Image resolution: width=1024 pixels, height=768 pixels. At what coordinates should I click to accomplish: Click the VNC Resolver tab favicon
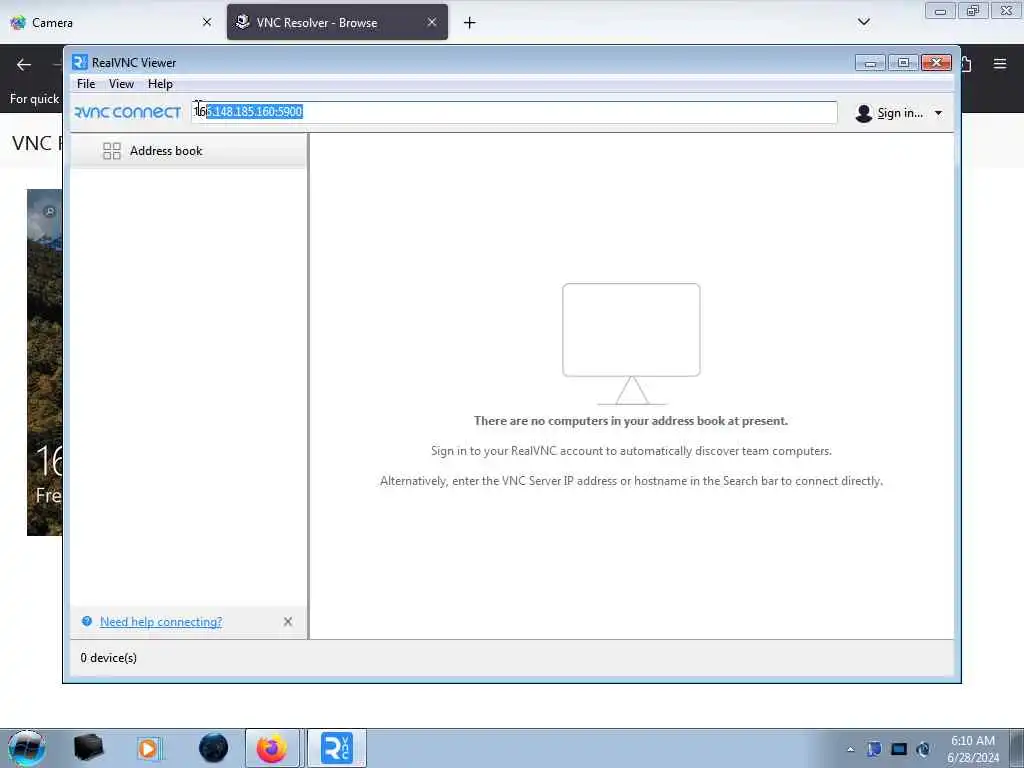pyautogui.click(x=242, y=22)
